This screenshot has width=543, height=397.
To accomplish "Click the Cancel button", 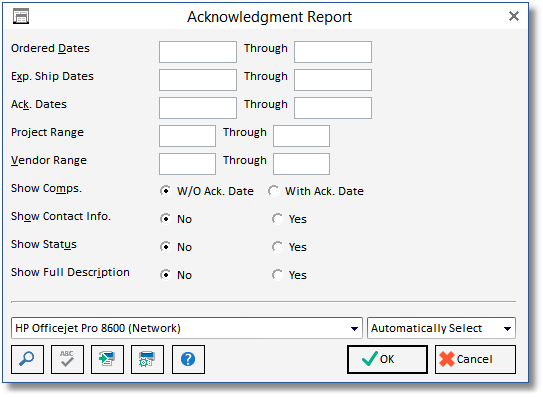I will coord(475,359).
